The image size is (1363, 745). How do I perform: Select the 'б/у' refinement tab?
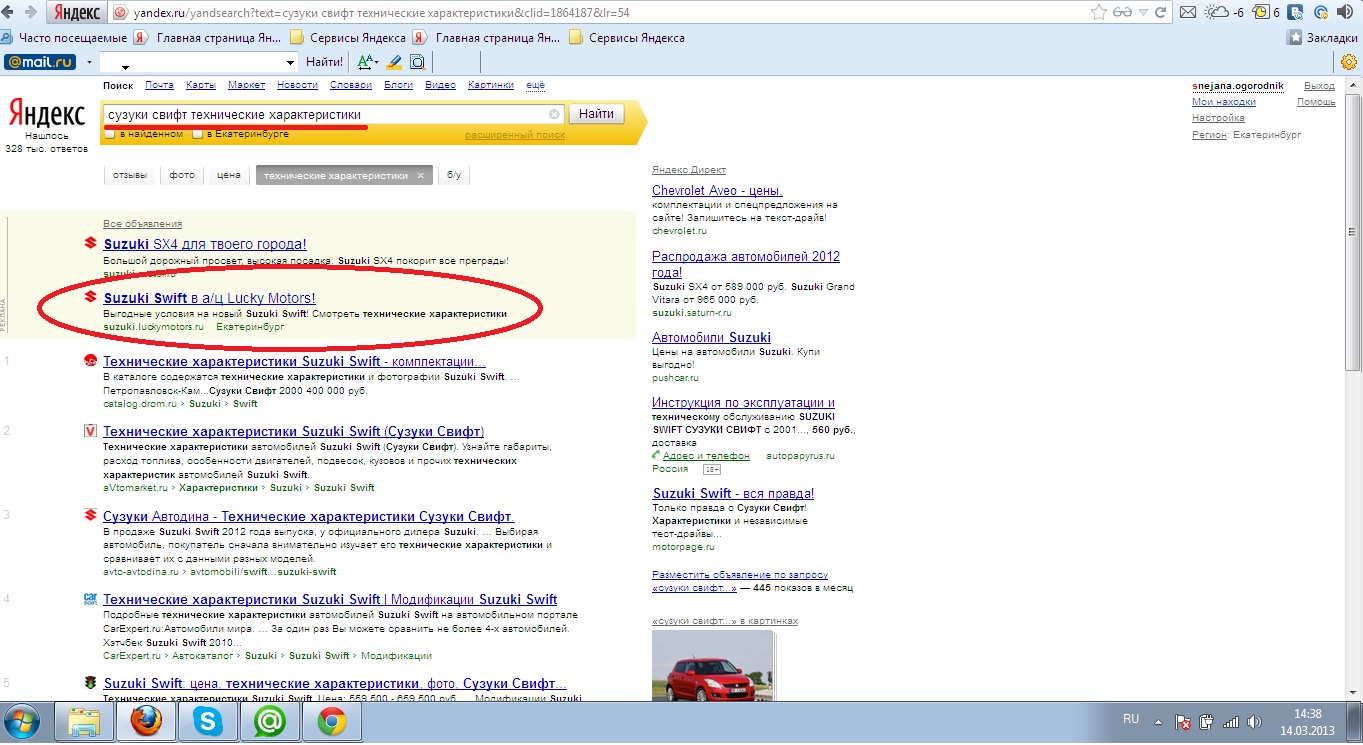point(454,175)
